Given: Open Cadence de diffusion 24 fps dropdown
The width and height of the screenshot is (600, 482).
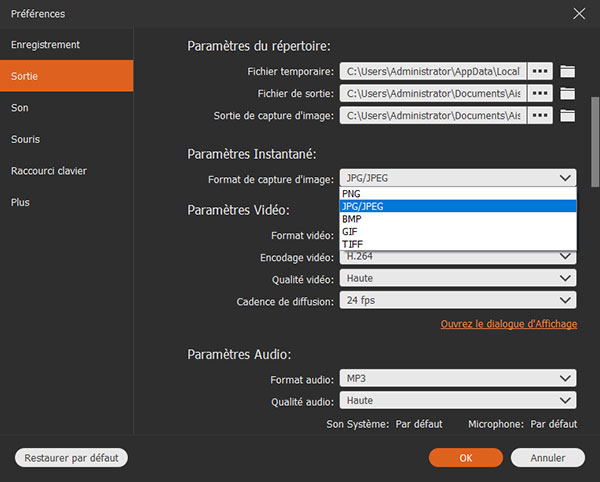Looking at the screenshot, I should click(x=458, y=300).
